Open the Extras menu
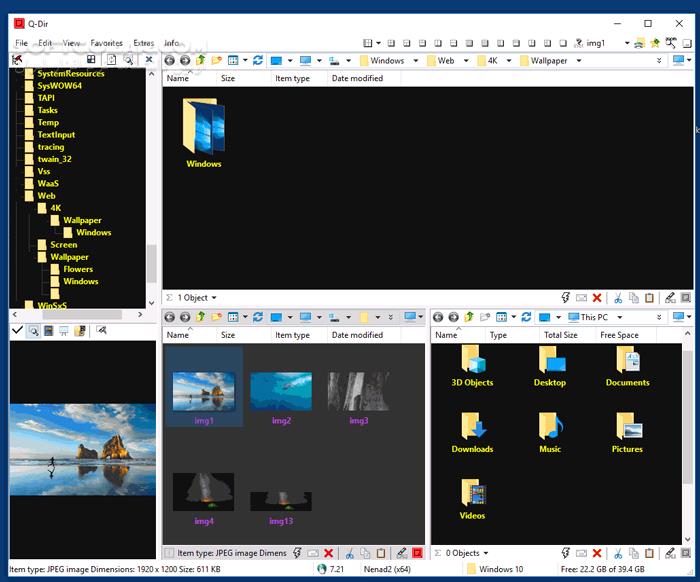Viewport: 700px width, 582px height. tap(144, 43)
